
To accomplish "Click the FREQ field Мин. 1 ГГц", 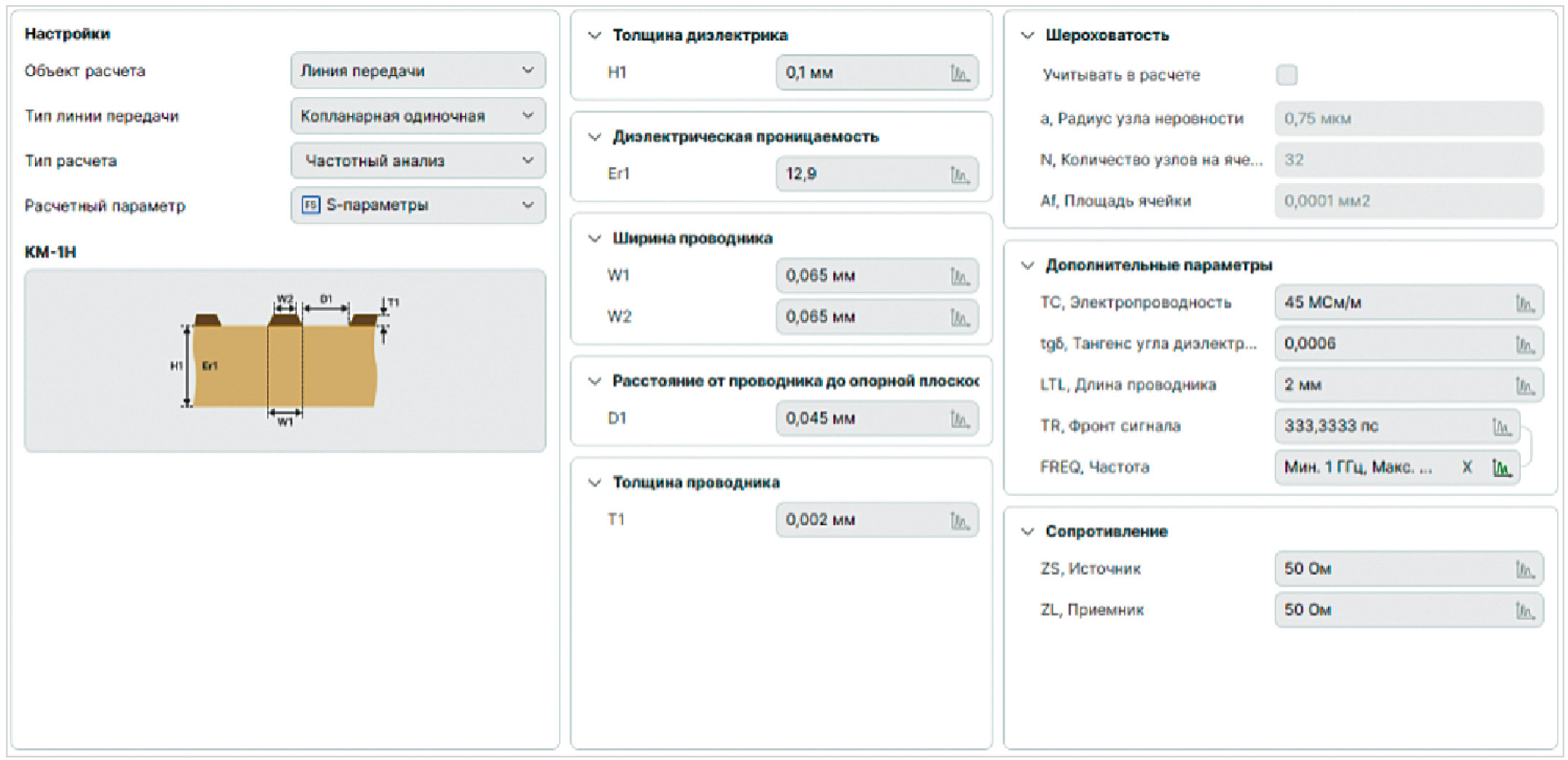I will 1397,468.
